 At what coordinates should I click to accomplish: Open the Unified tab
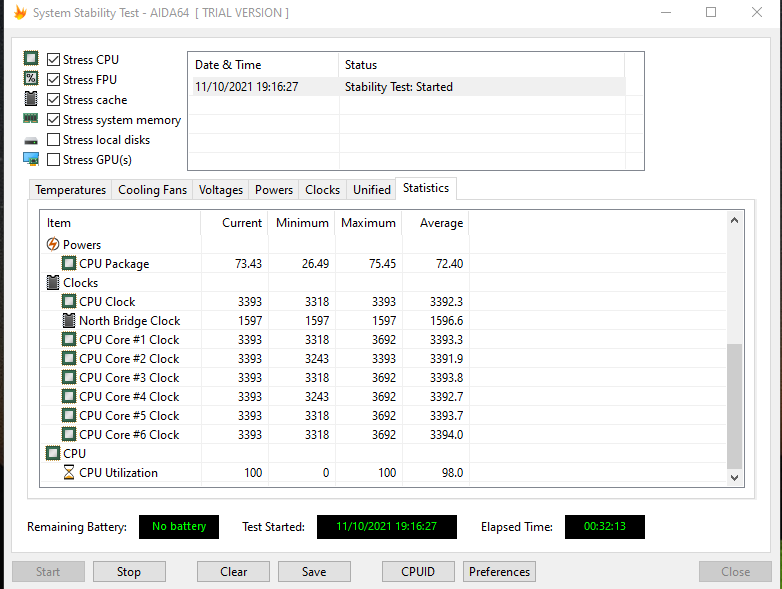(372, 190)
